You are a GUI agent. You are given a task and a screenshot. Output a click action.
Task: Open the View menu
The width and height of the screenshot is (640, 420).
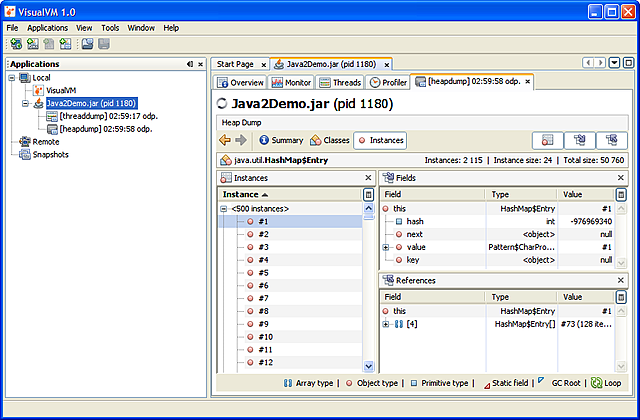84,28
